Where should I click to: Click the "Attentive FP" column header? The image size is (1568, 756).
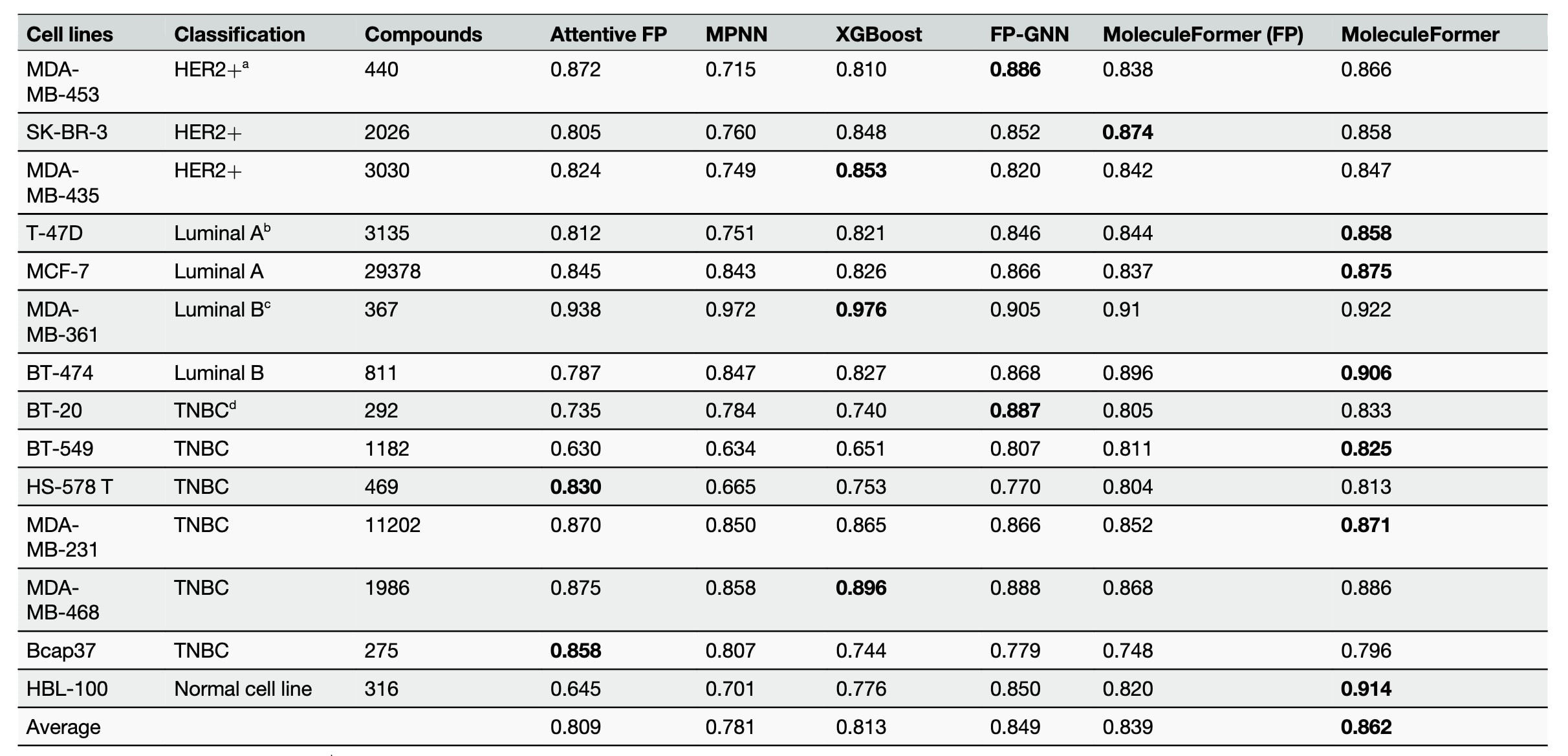point(608,34)
